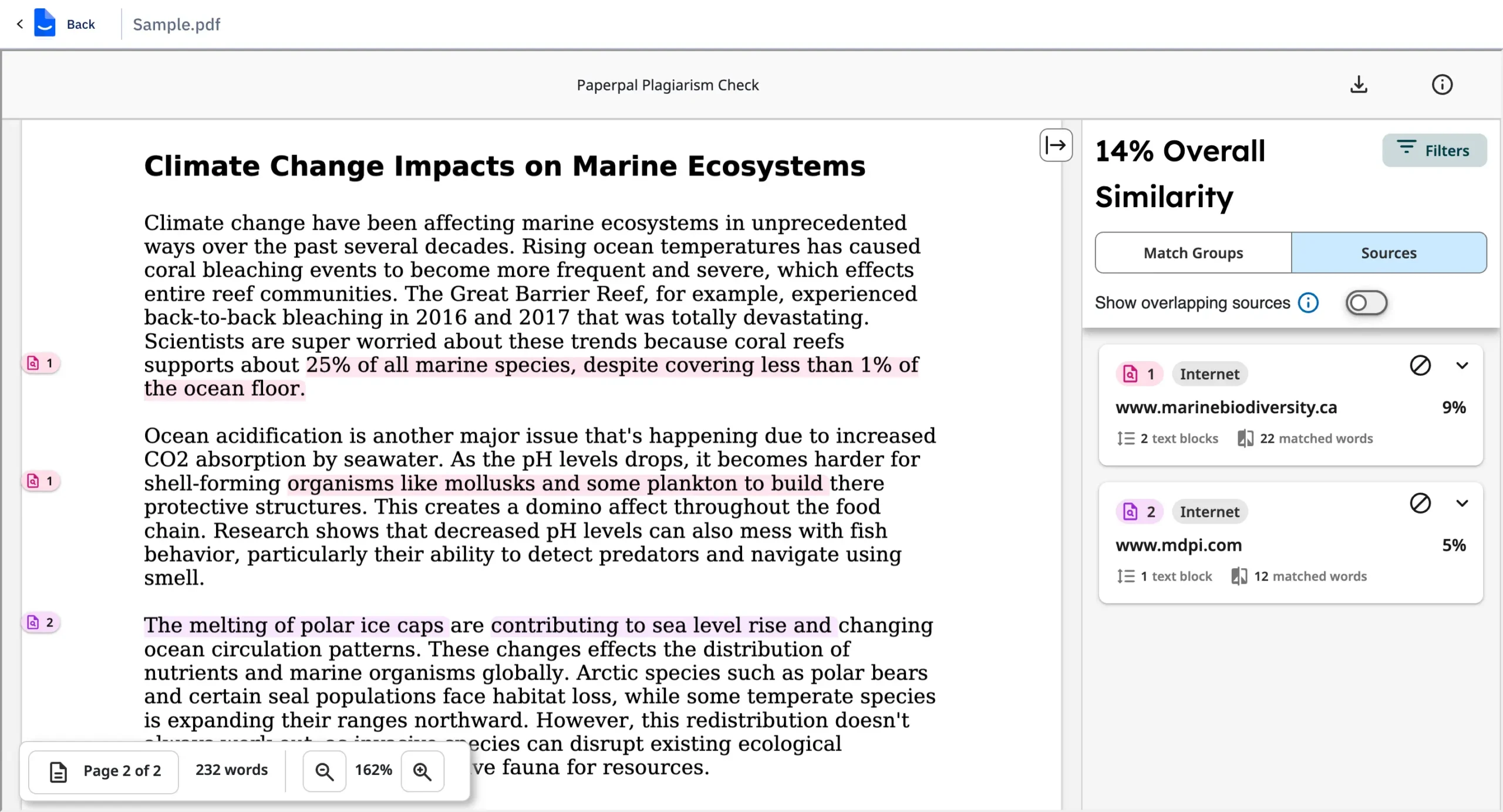Click the Sample.pdf file name
The height and width of the screenshot is (812, 1503).
(176, 24)
